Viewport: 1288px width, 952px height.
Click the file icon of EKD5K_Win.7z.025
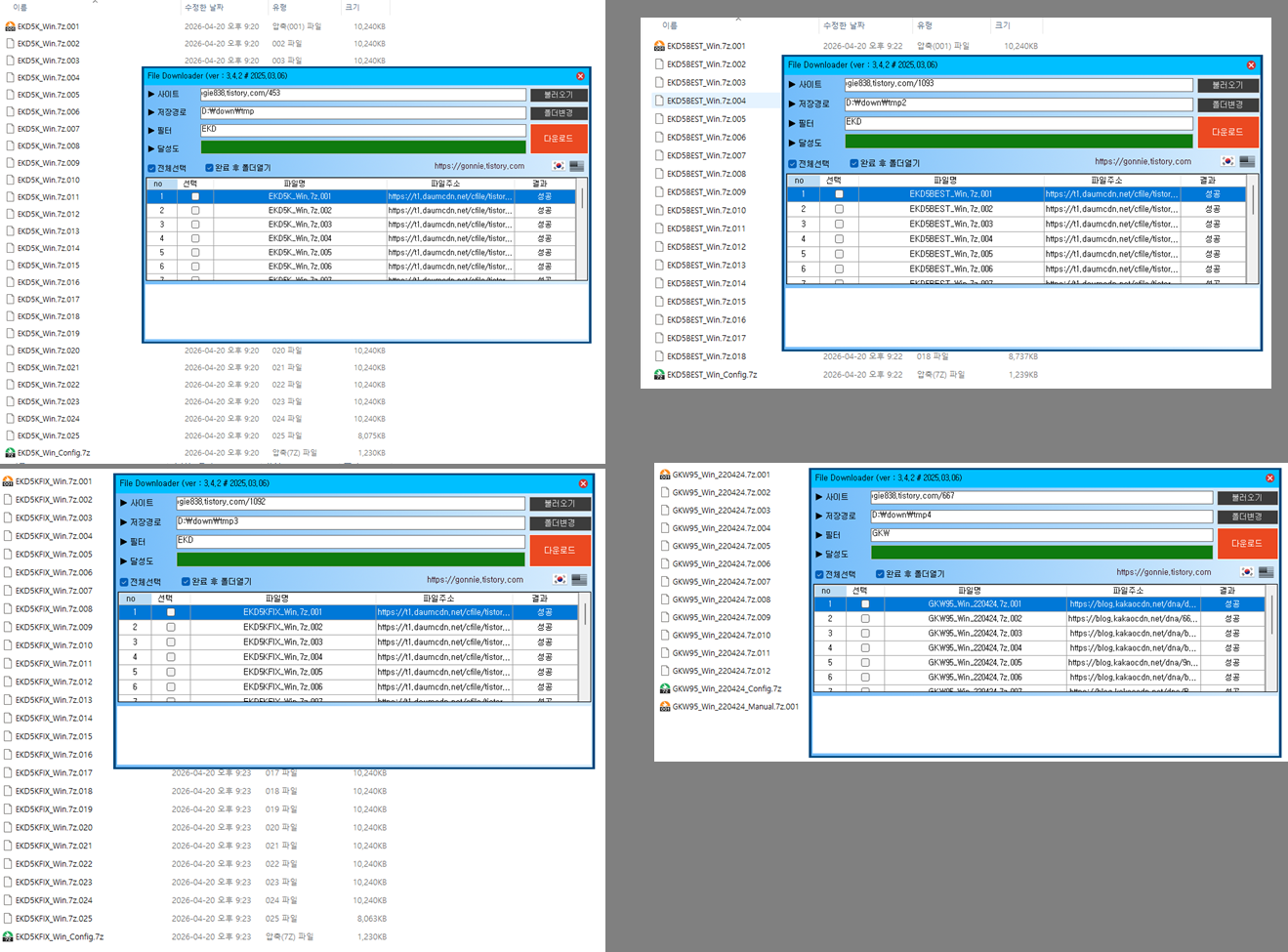coord(10,435)
